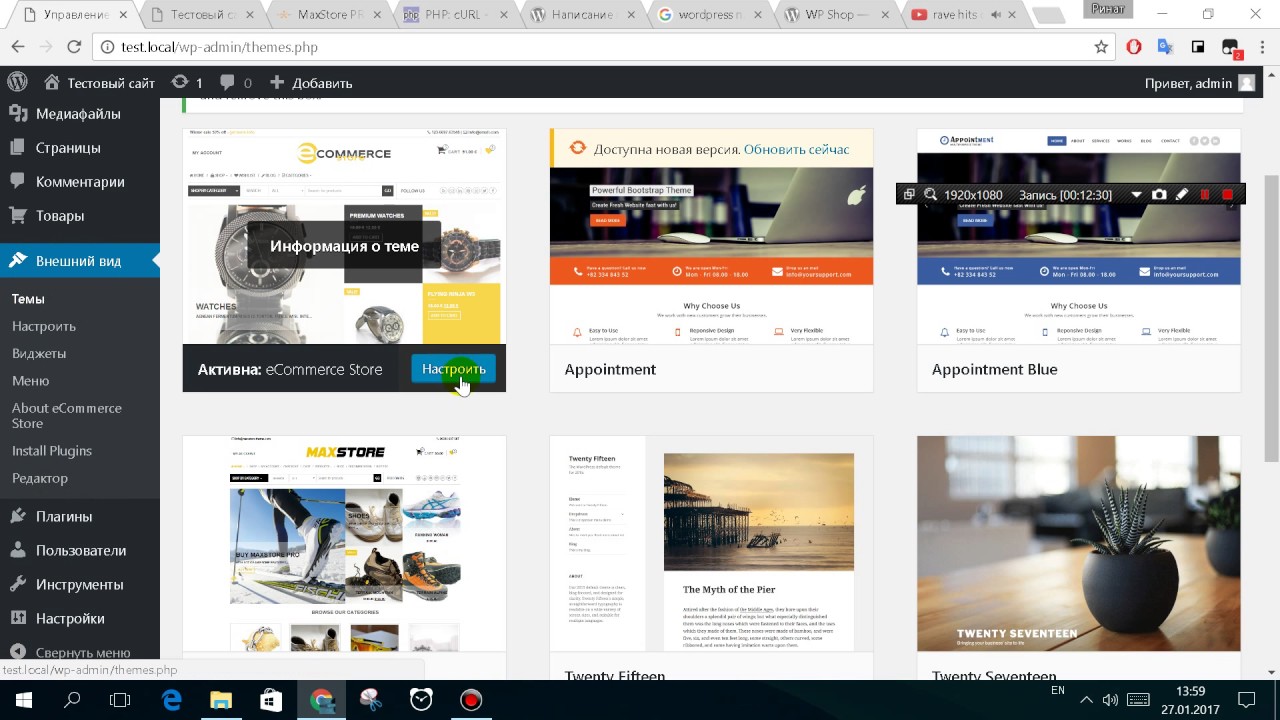This screenshot has width=1280, height=720.
Task: Take screenshot with recorder camera icon
Action: [x=1159, y=195]
